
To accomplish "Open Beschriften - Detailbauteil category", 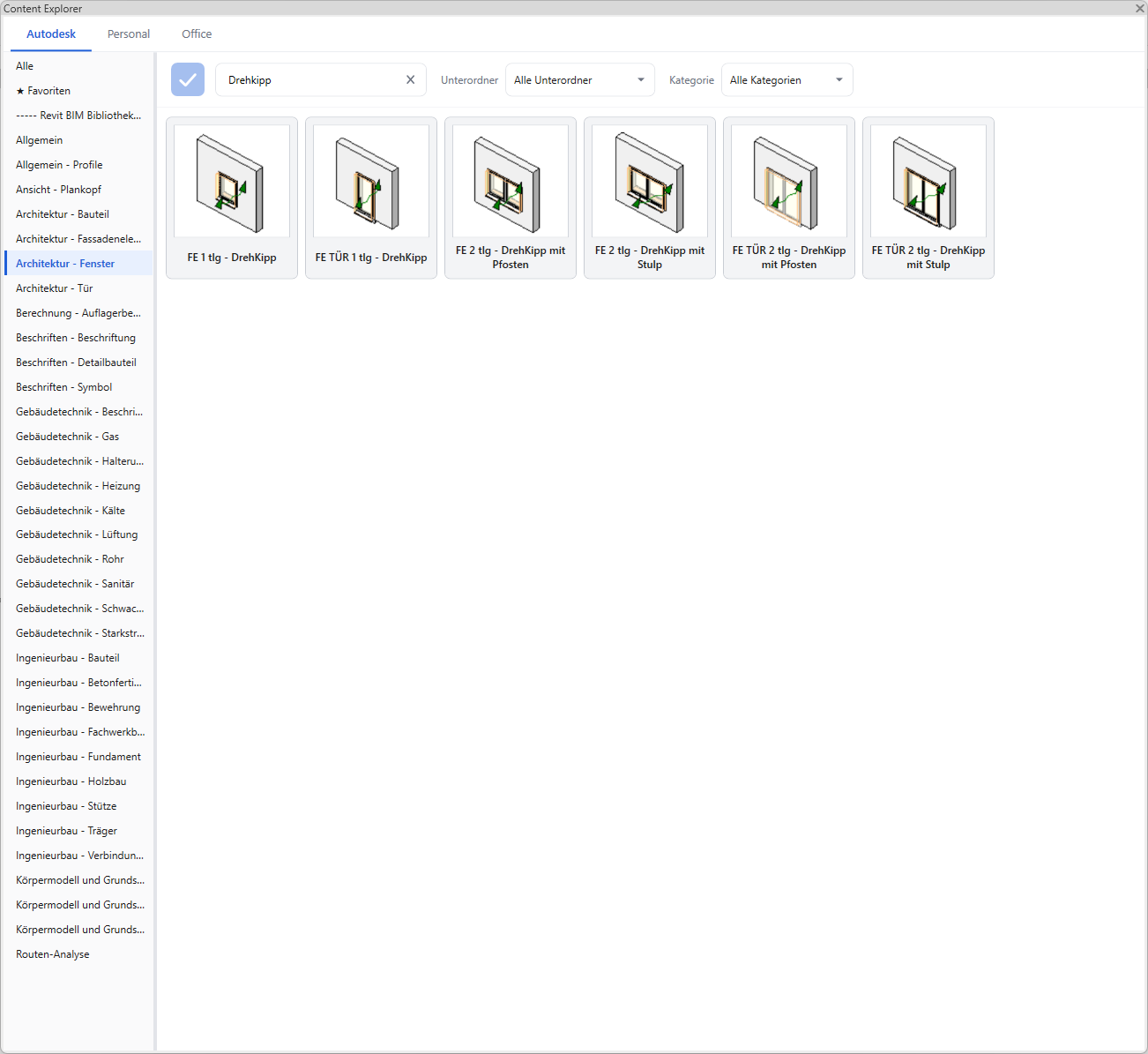I will (78, 363).
